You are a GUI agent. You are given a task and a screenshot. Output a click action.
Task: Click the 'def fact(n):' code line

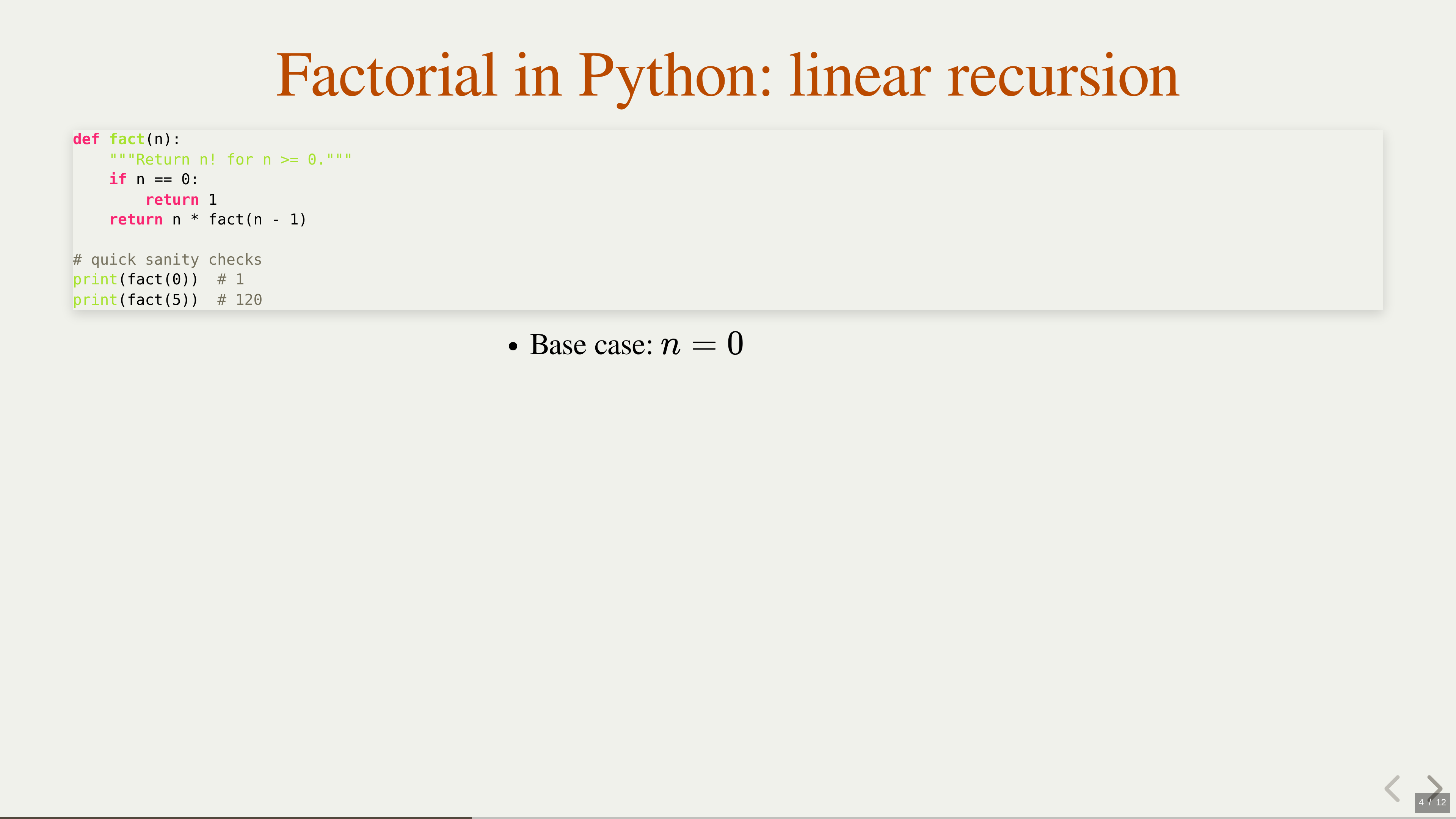click(127, 139)
